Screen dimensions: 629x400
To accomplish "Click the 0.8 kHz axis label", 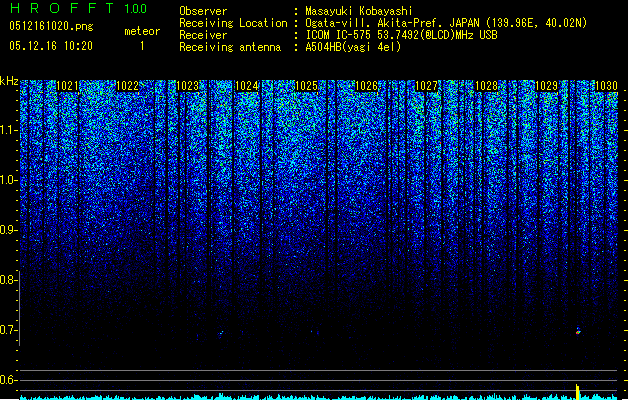I will pyautogui.click(x=8, y=280).
